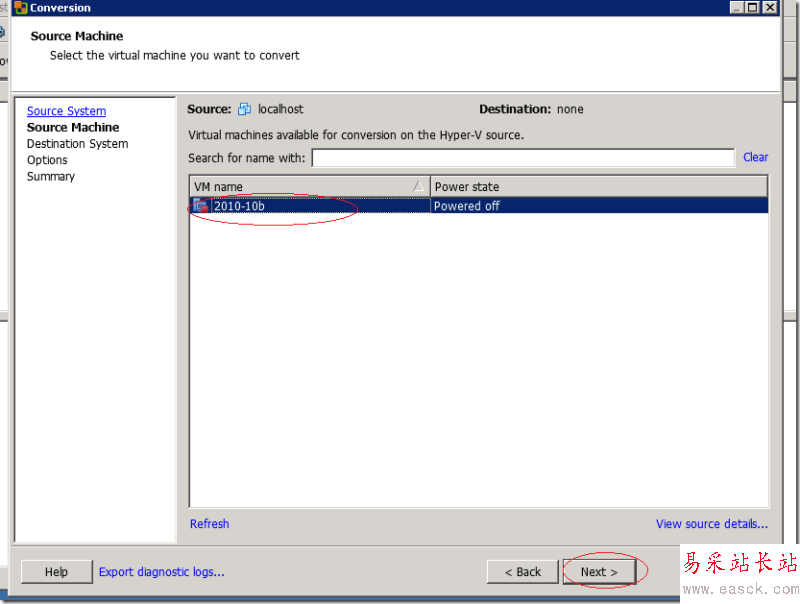Minimize the Conversion window
The height and width of the screenshot is (604, 800).
click(736, 7)
